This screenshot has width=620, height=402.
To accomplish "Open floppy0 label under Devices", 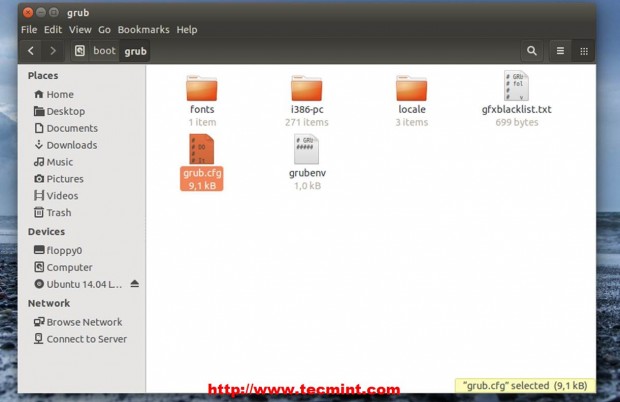I will 64,251.
